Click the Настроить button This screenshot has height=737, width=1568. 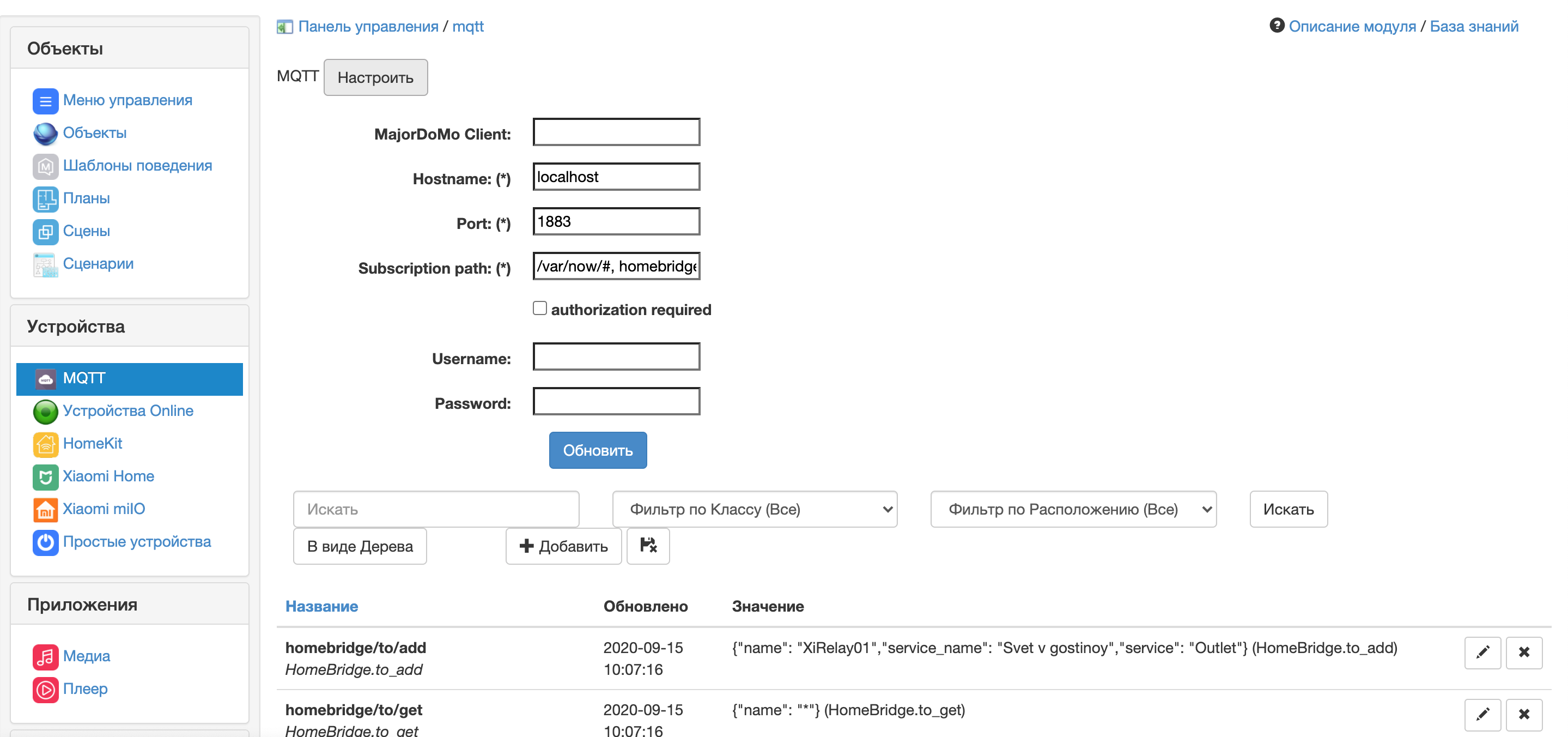[x=375, y=77]
